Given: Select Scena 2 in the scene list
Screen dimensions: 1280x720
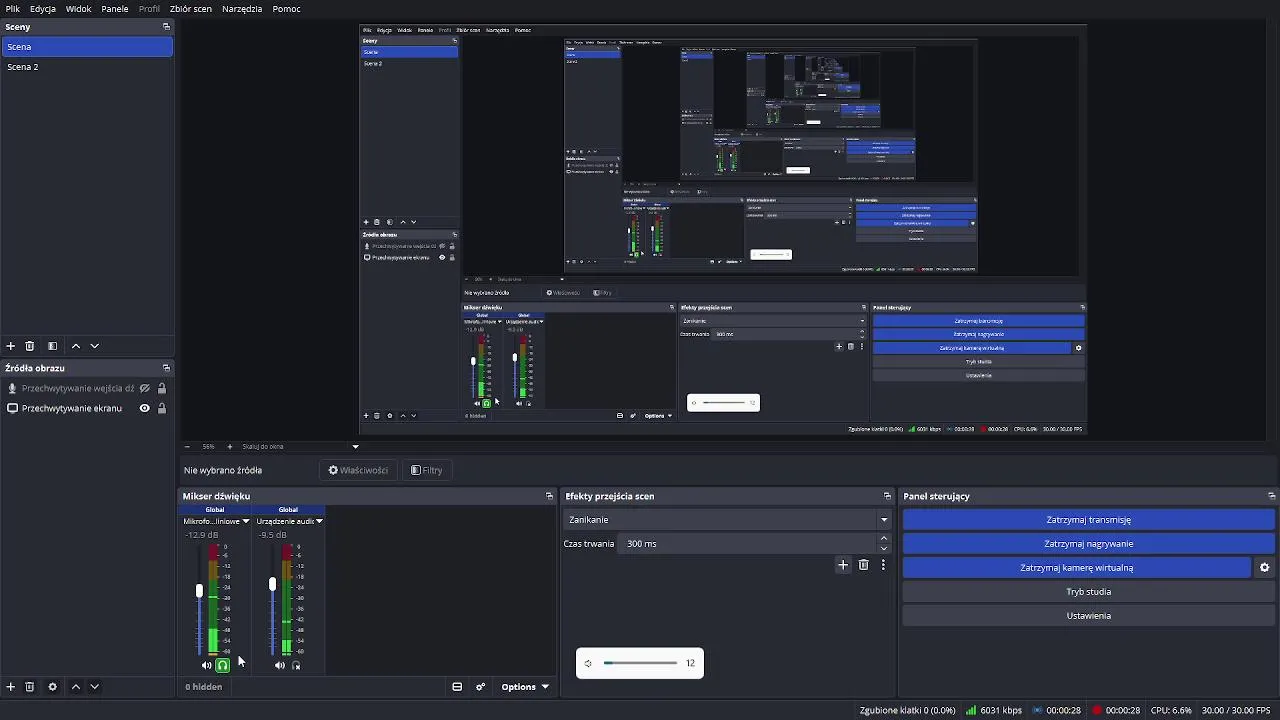Looking at the screenshot, I should click(x=87, y=67).
